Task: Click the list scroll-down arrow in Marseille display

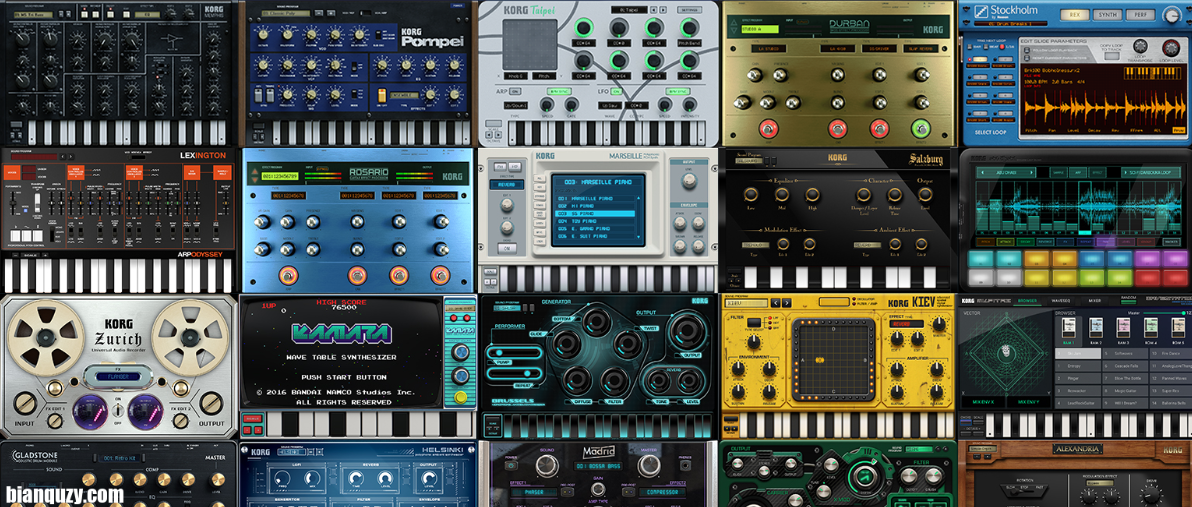Action: pyautogui.click(x=637, y=236)
